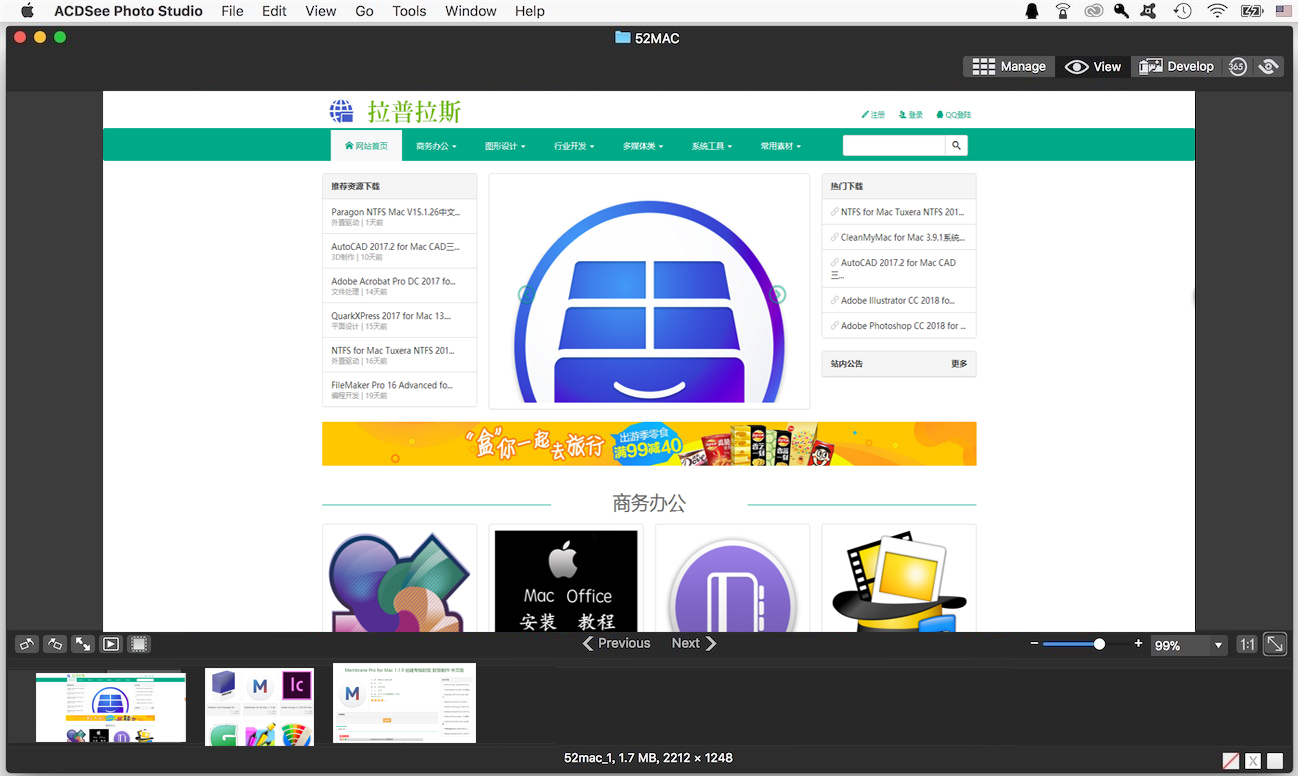The width and height of the screenshot is (1298, 776).
Task: Go to the Next image
Action: pos(694,643)
